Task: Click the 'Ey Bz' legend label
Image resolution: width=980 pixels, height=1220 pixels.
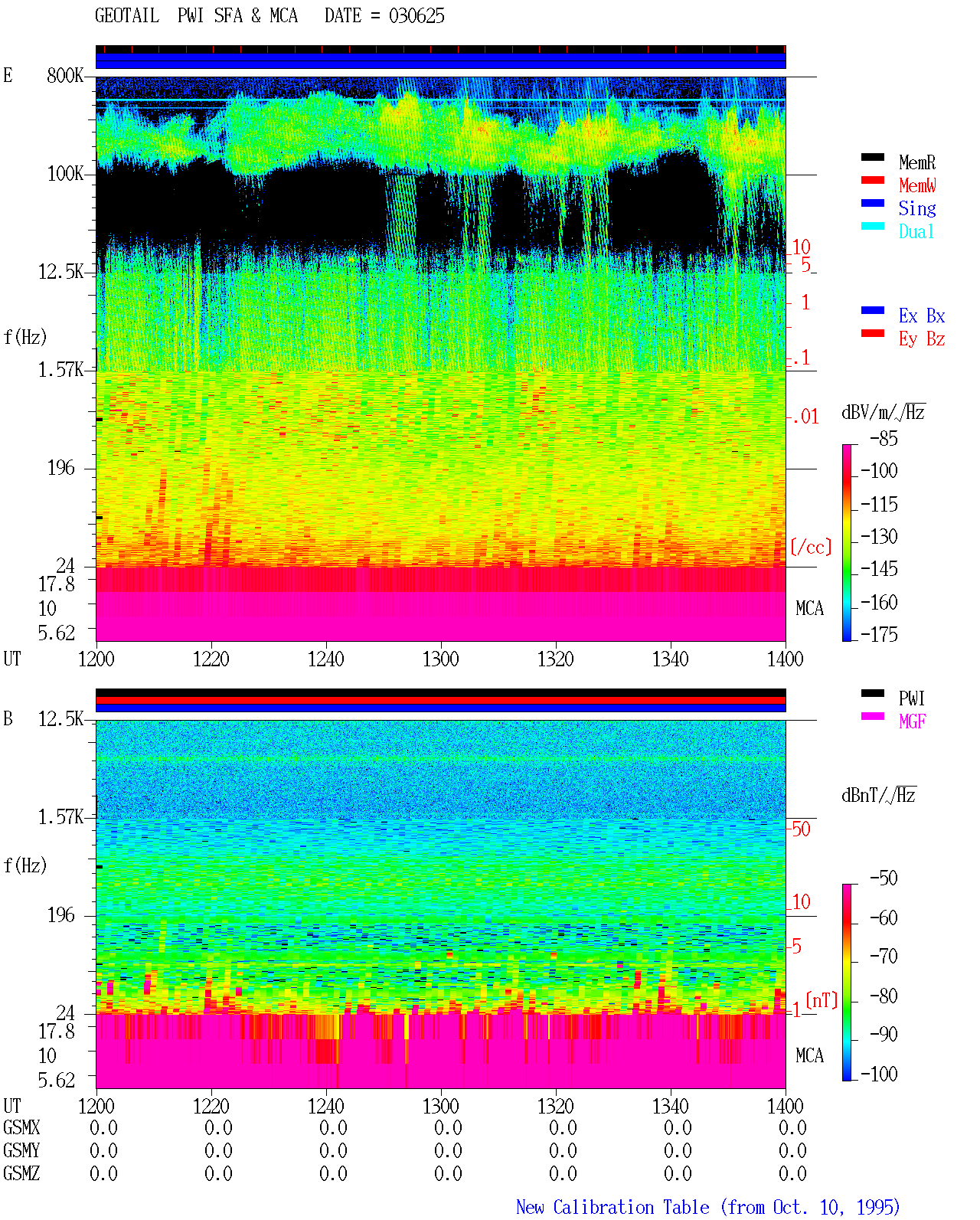Action: coord(922,339)
